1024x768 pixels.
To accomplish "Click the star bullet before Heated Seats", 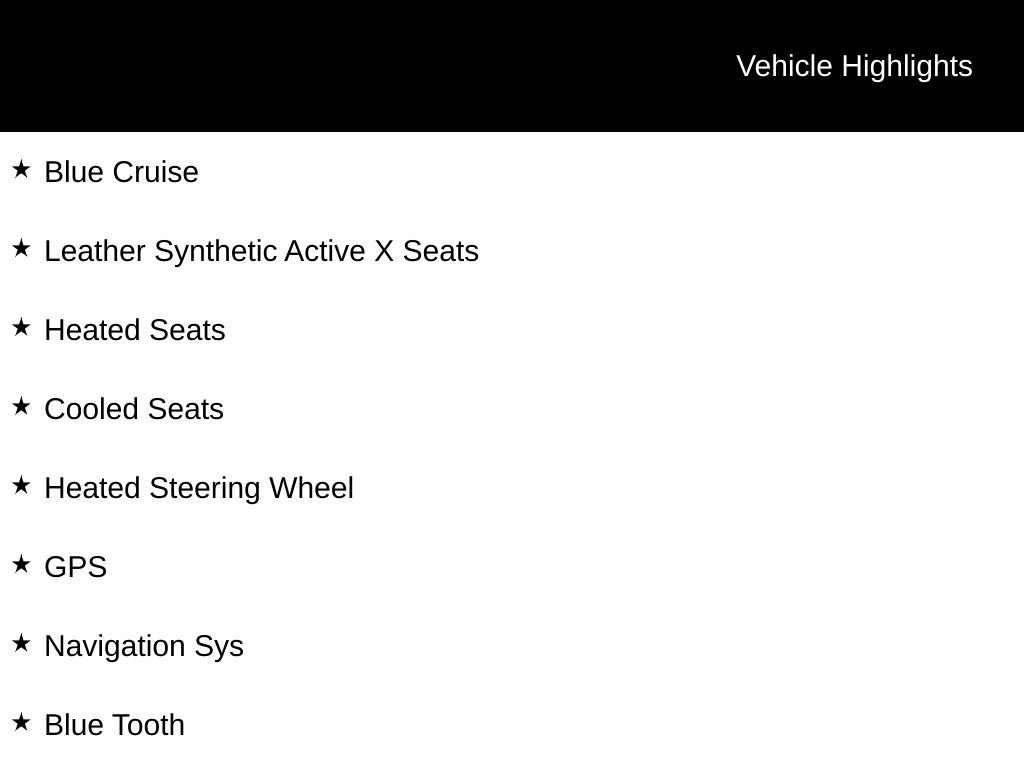I will 21,327.
